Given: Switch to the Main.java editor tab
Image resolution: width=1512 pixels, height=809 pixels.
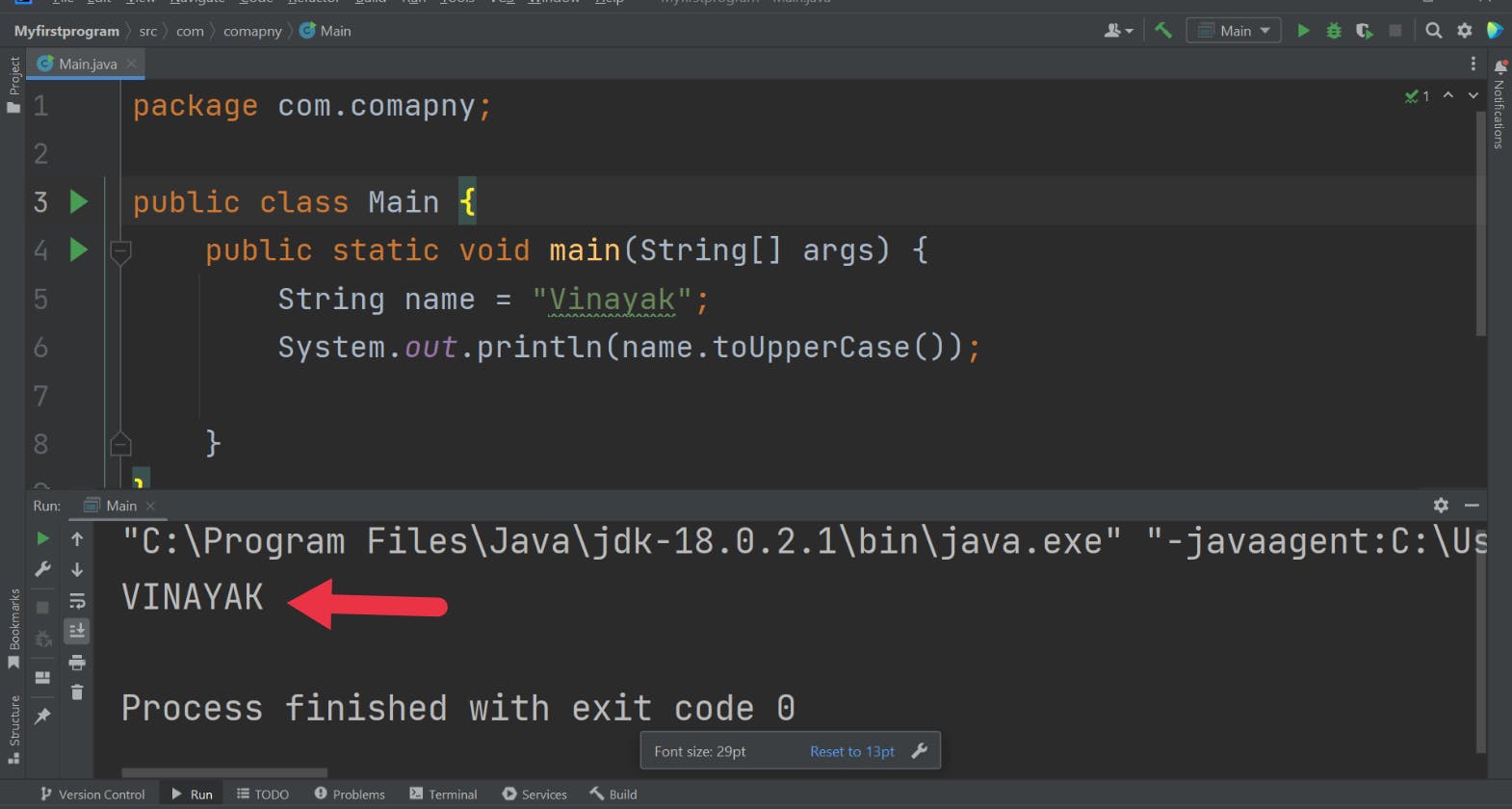Looking at the screenshot, I should pyautogui.click(x=86, y=64).
